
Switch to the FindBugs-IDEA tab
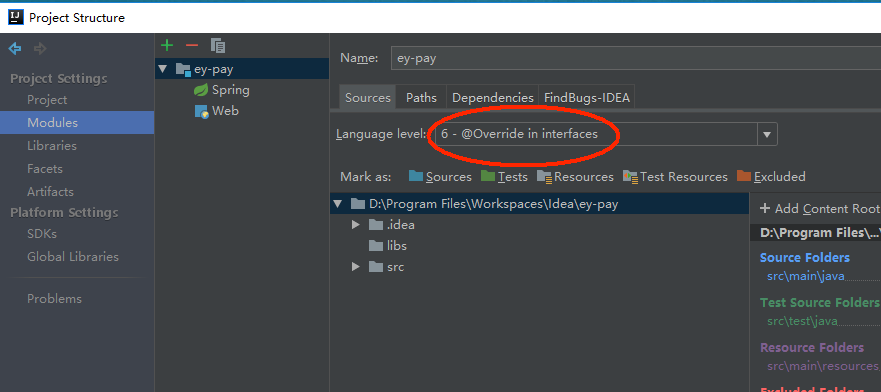(587, 97)
